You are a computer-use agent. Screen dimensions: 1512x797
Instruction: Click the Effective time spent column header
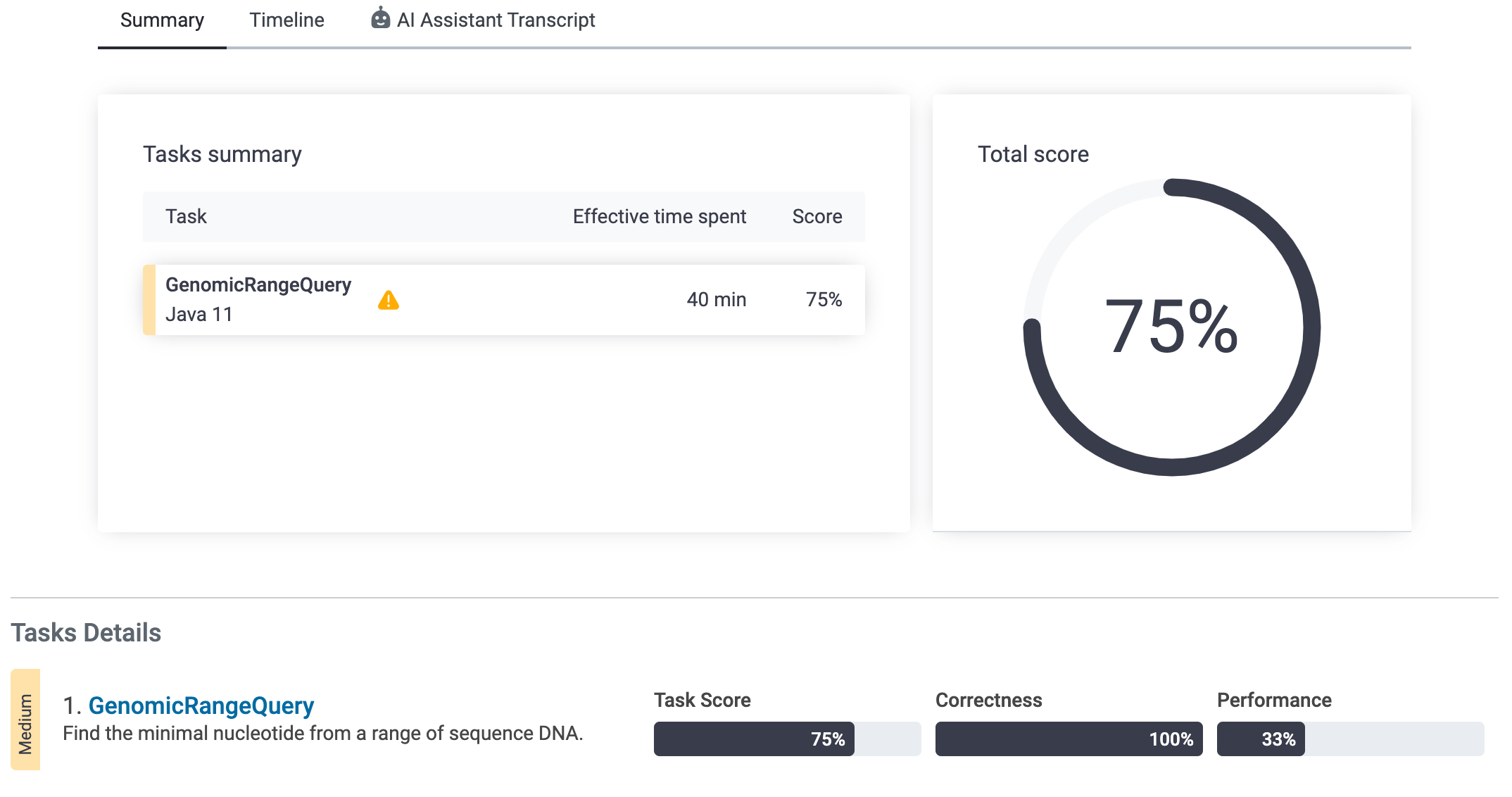659,217
